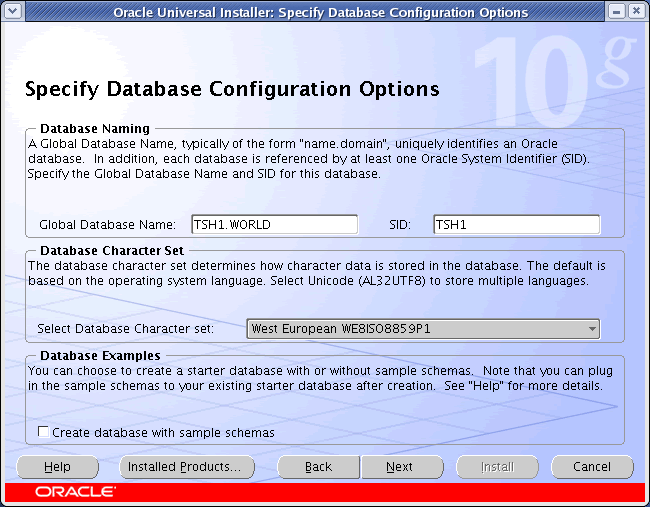Click the Database Naming group heading
This screenshot has height=507, width=650.
click(95, 129)
